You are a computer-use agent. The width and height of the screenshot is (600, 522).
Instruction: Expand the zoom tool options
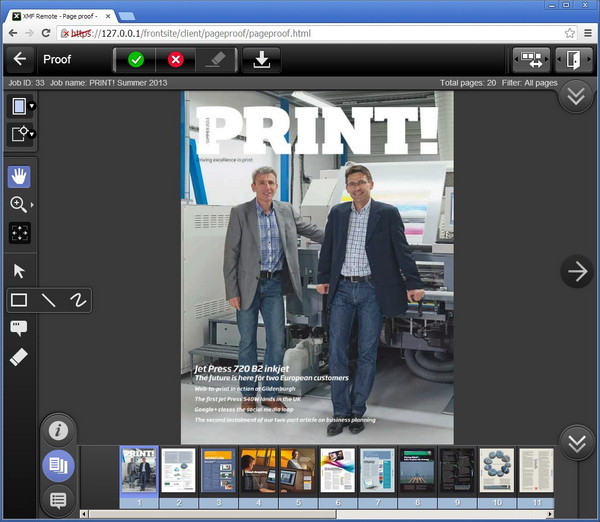click(x=32, y=205)
